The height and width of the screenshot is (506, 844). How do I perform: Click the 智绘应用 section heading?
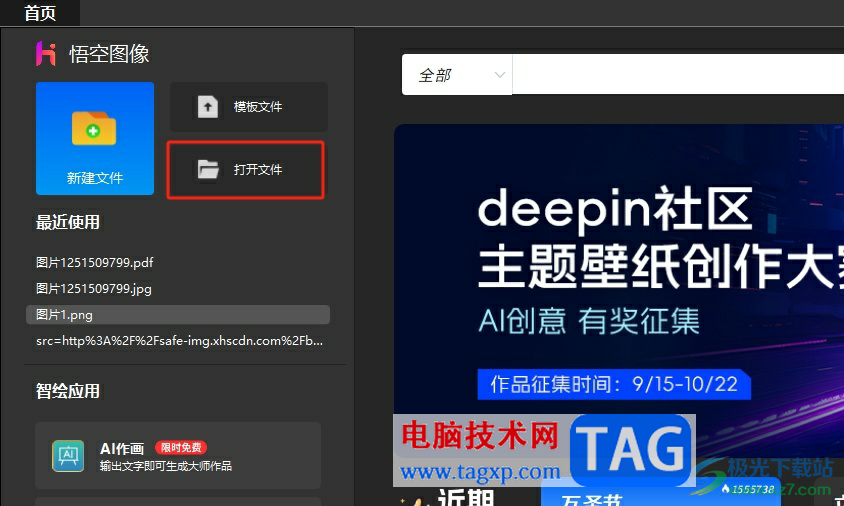point(68,391)
